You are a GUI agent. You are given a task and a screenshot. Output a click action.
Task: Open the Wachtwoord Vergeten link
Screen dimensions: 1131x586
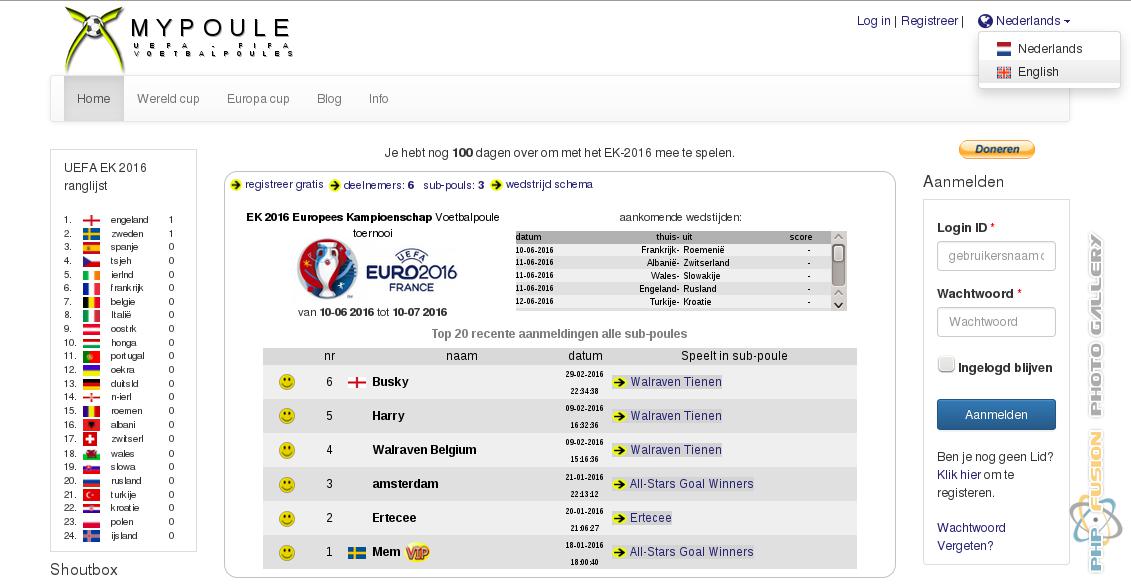970,537
